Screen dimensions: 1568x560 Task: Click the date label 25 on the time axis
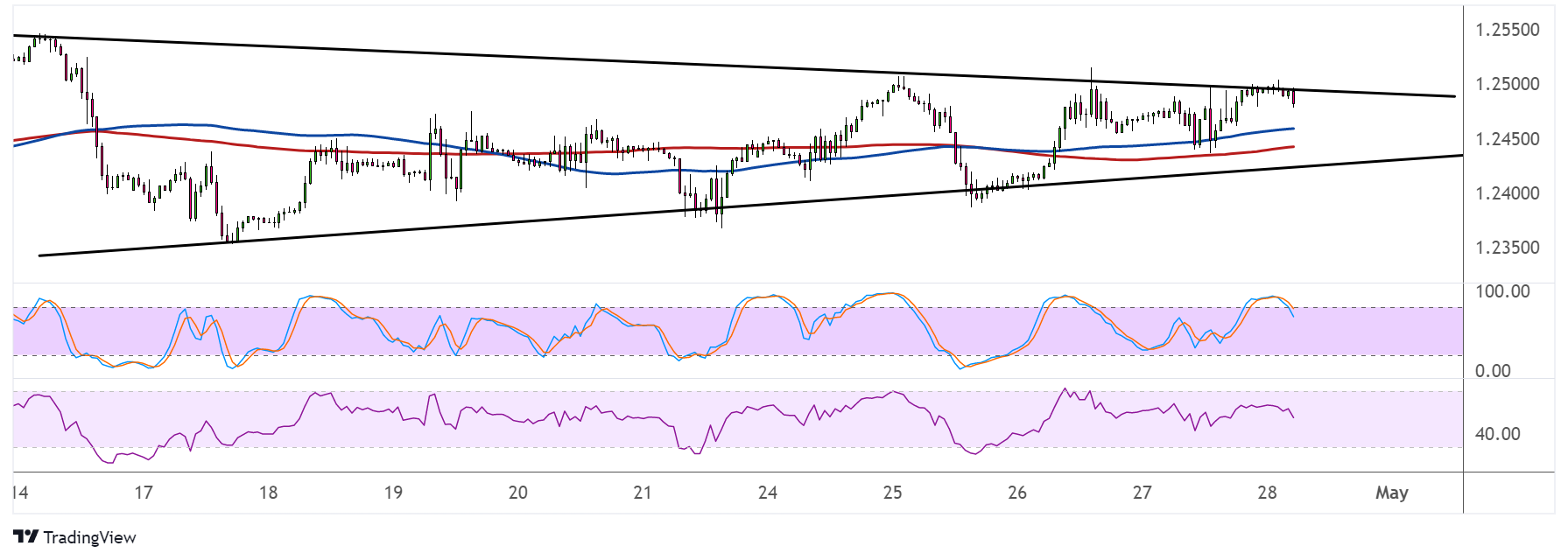click(892, 493)
